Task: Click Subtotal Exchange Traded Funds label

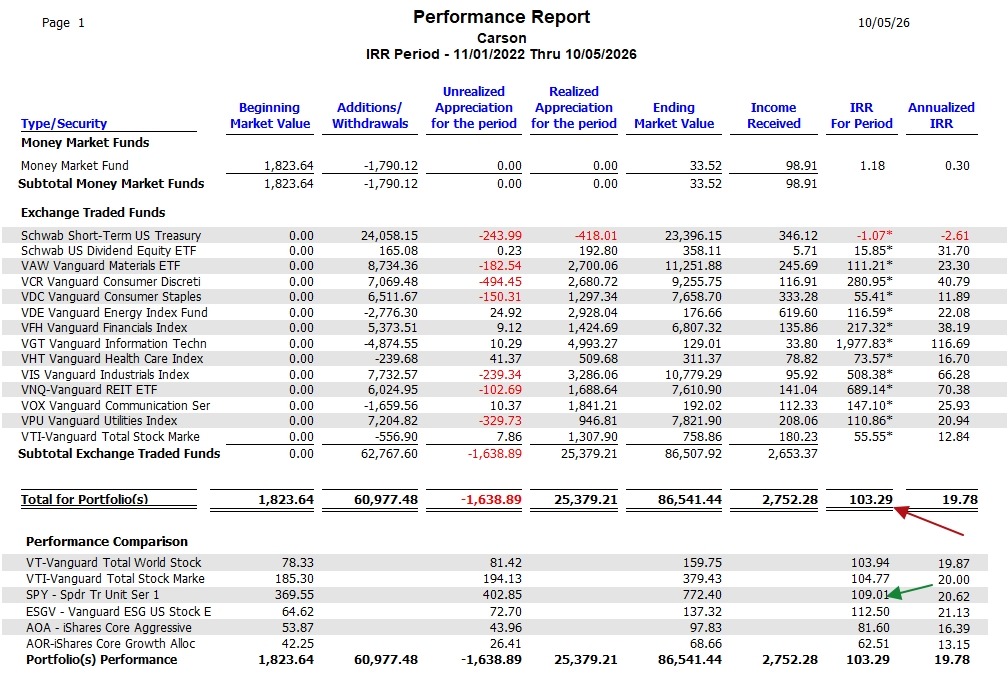Action: tap(119, 453)
